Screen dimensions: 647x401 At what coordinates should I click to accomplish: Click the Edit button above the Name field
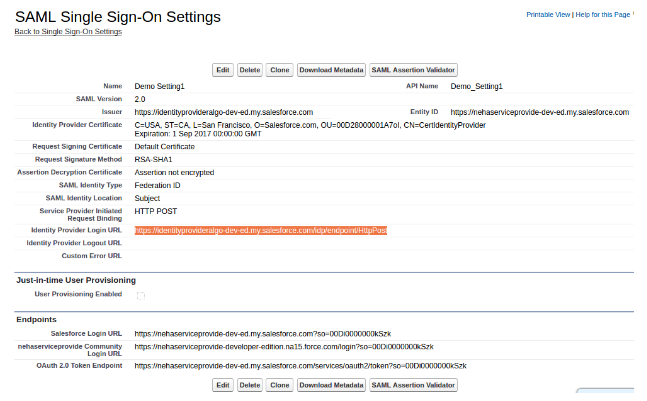coord(223,70)
